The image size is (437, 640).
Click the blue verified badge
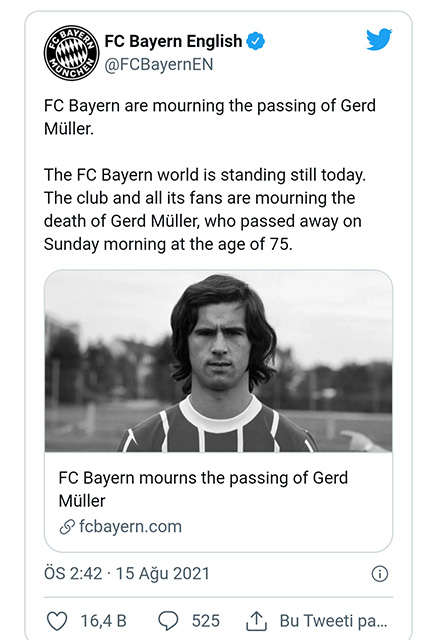click(x=256, y=41)
